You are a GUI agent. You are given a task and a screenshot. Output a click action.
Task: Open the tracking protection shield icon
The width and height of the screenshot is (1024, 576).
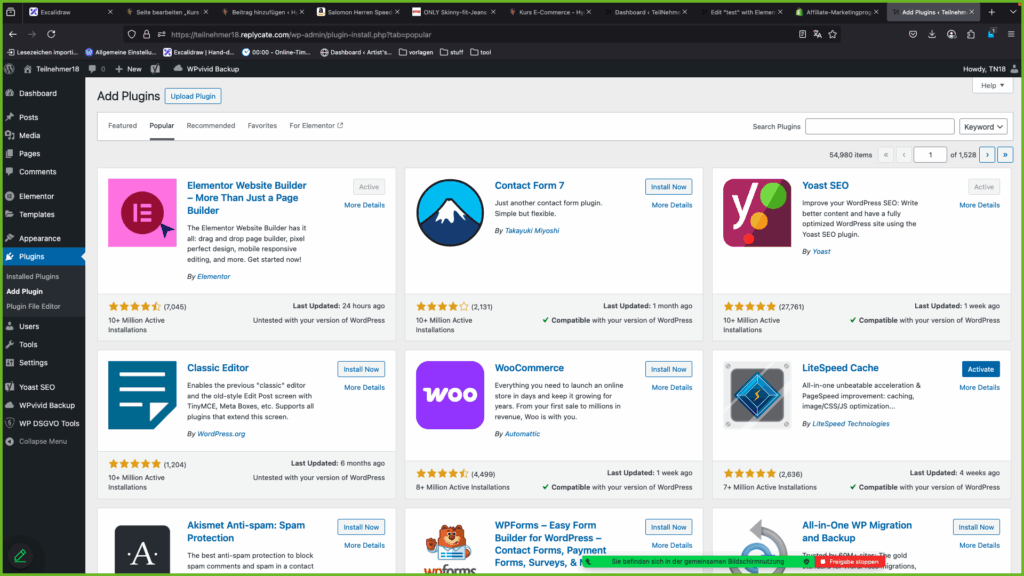(132, 35)
